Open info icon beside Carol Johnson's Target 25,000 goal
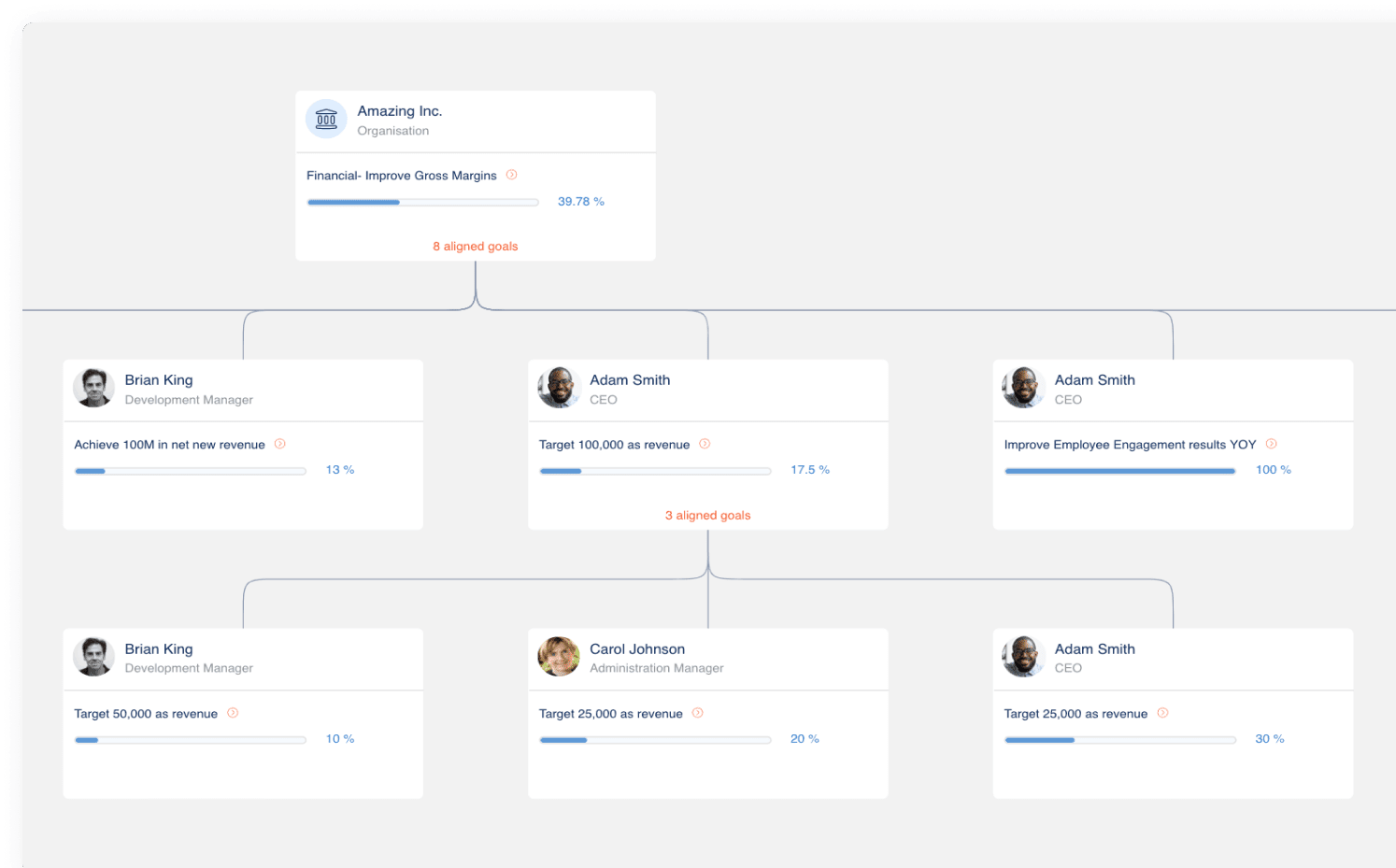1396x868 pixels. tap(697, 713)
